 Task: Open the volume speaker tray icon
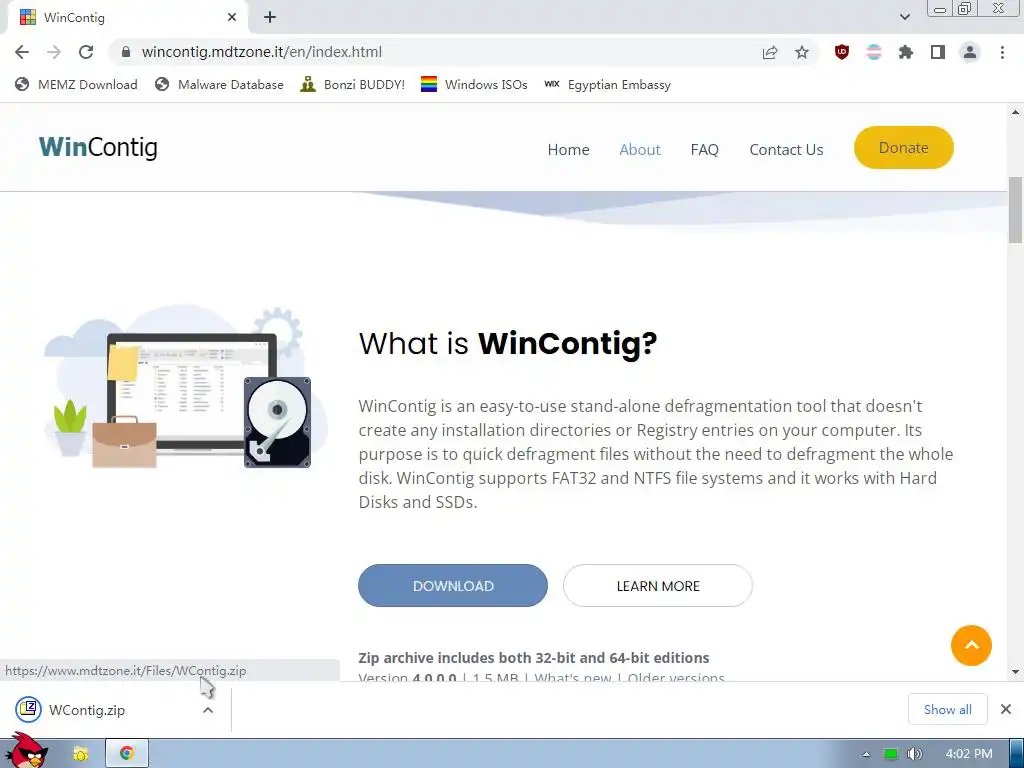(x=914, y=754)
